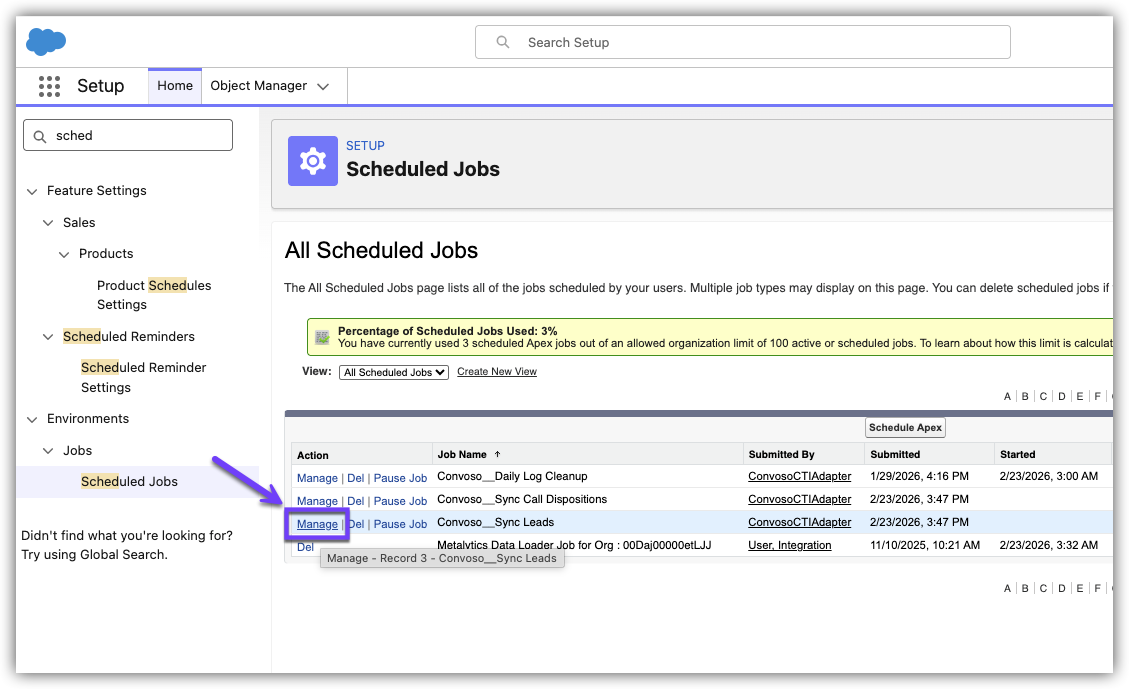Viewport: 1129px width, 689px height.
Task: Click the Create New View link
Action: (497, 372)
